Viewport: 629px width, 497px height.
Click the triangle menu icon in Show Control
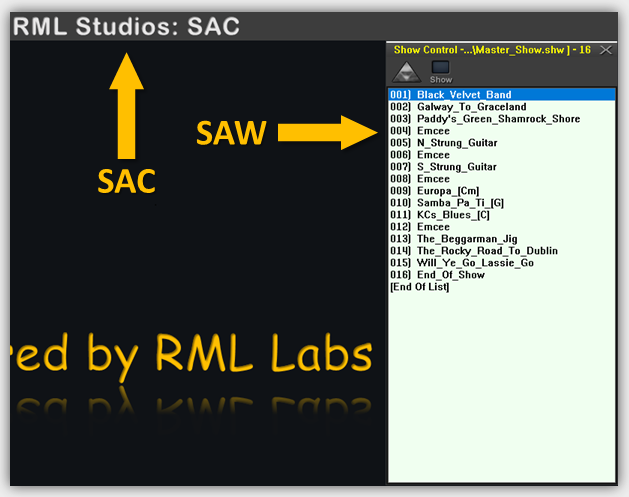coord(406,71)
